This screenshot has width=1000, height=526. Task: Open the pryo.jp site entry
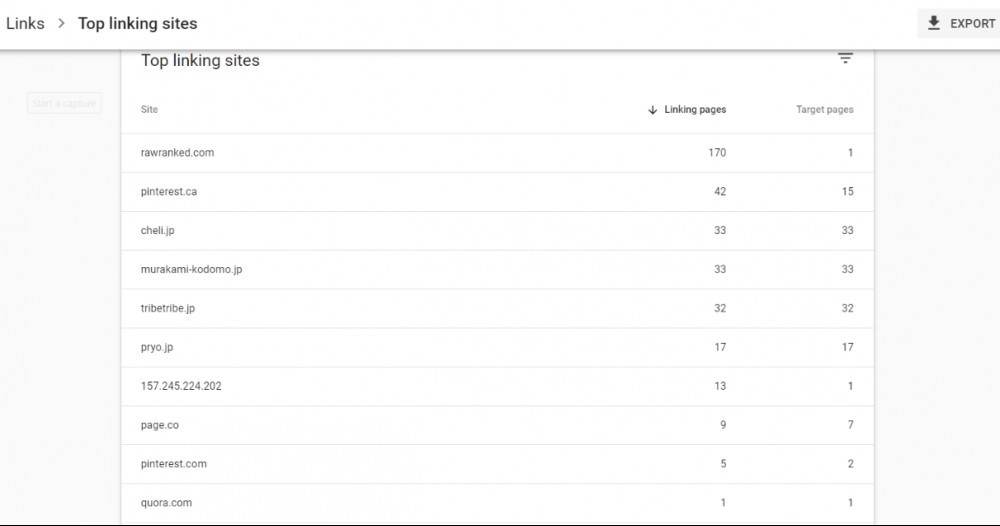point(157,348)
